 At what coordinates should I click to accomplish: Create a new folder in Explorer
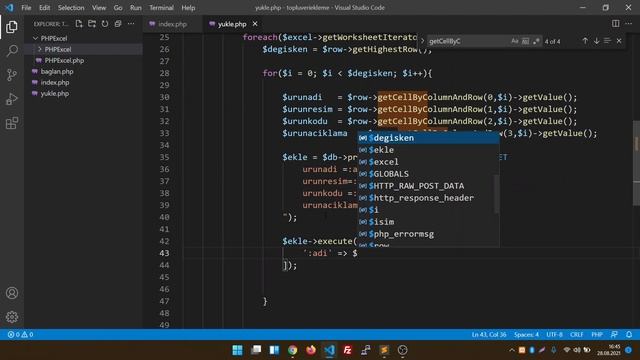(x=92, y=24)
